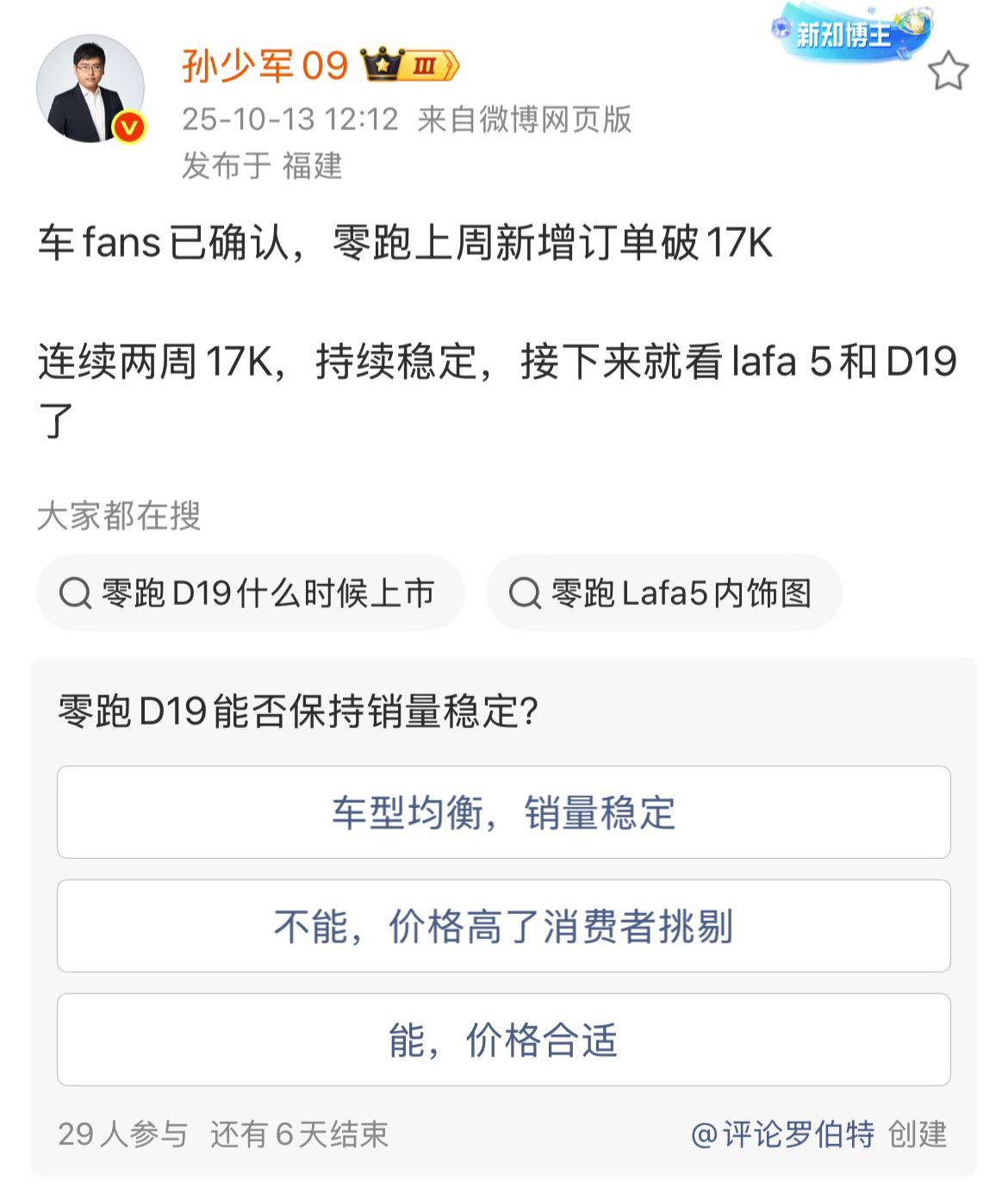The image size is (1008, 1194).
Task: Tap the 零跑Lafa5内饰图 search suggestion
Action: (681, 594)
